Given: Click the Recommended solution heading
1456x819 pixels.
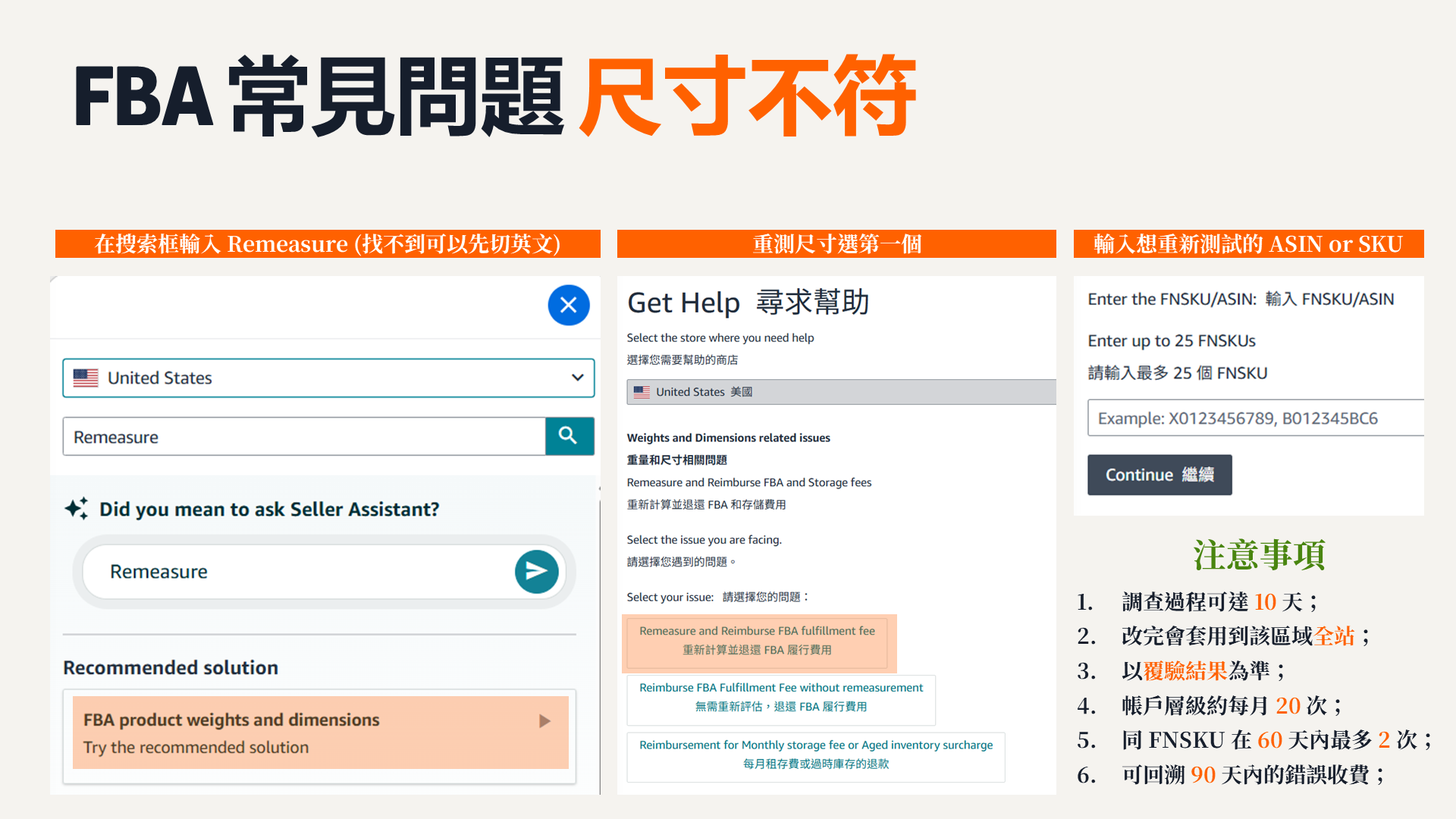Looking at the screenshot, I should (171, 667).
